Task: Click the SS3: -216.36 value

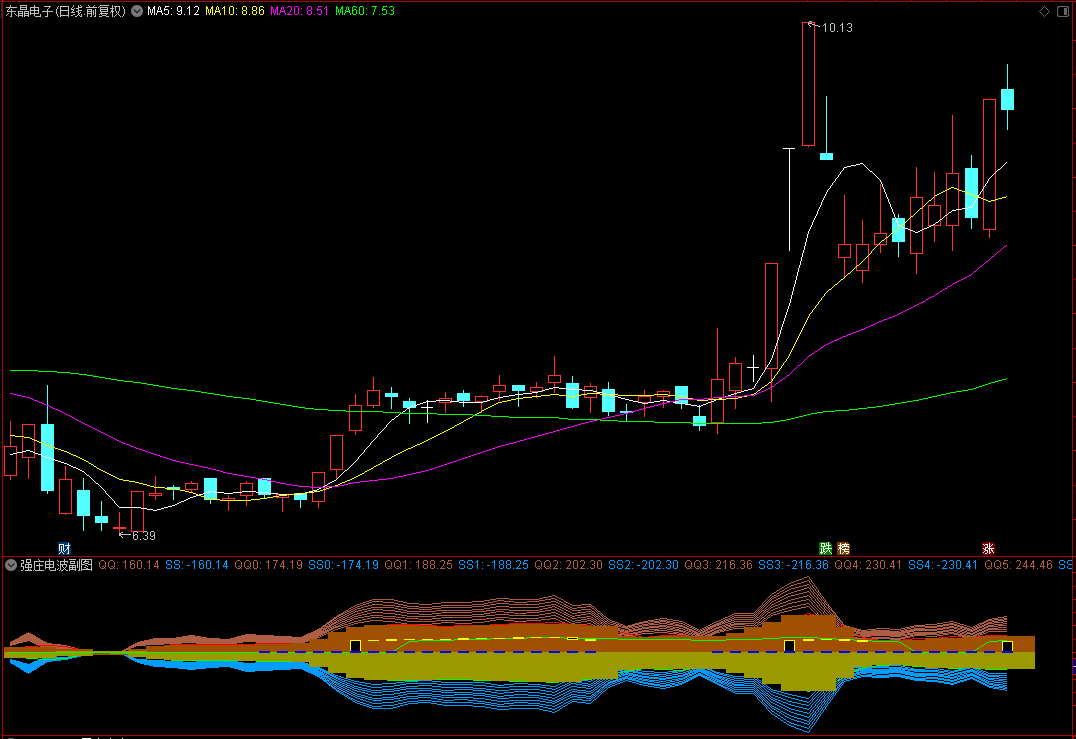Action: point(793,565)
